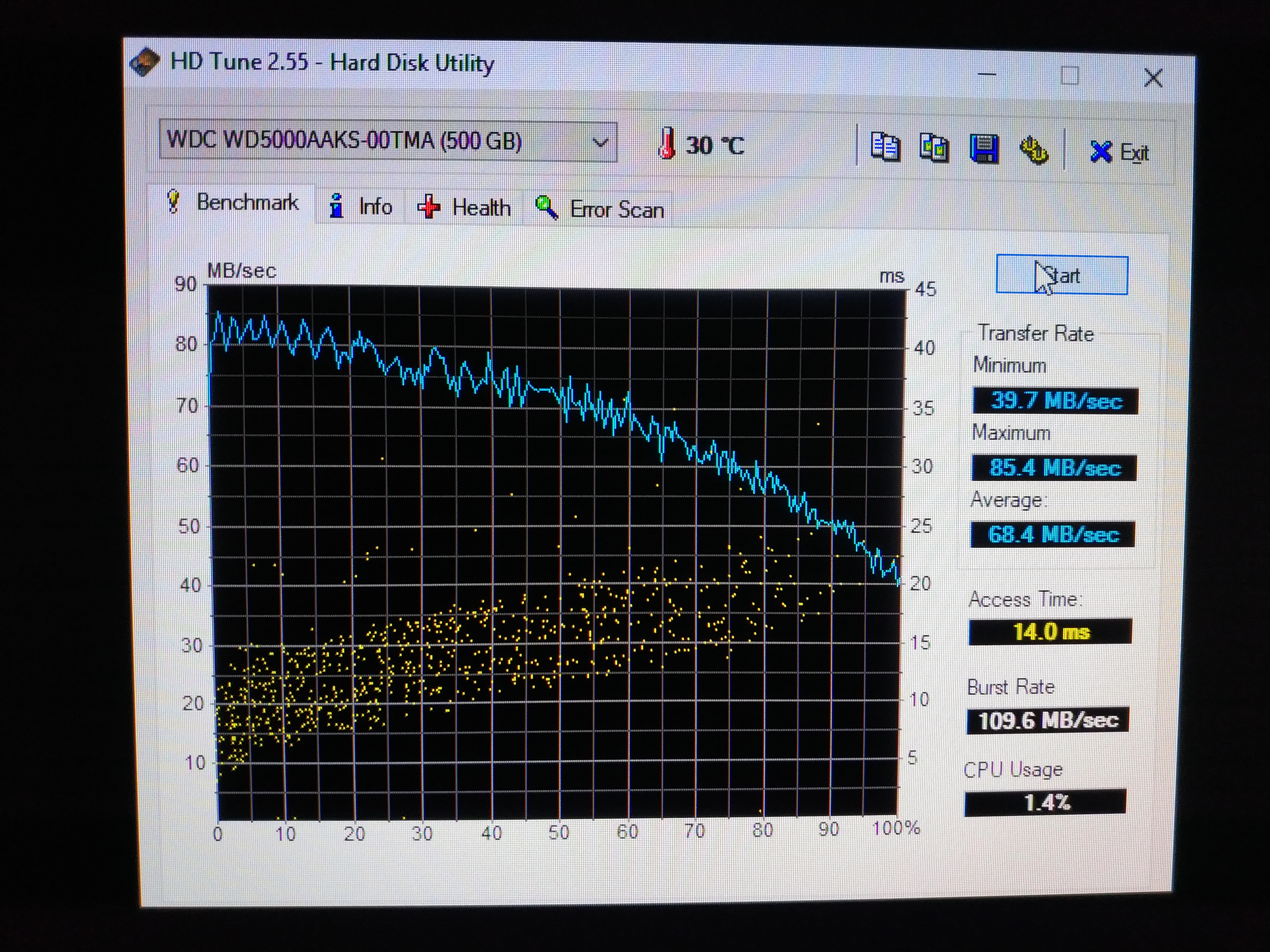Minimize the HD Tune window

click(x=987, y=75)
